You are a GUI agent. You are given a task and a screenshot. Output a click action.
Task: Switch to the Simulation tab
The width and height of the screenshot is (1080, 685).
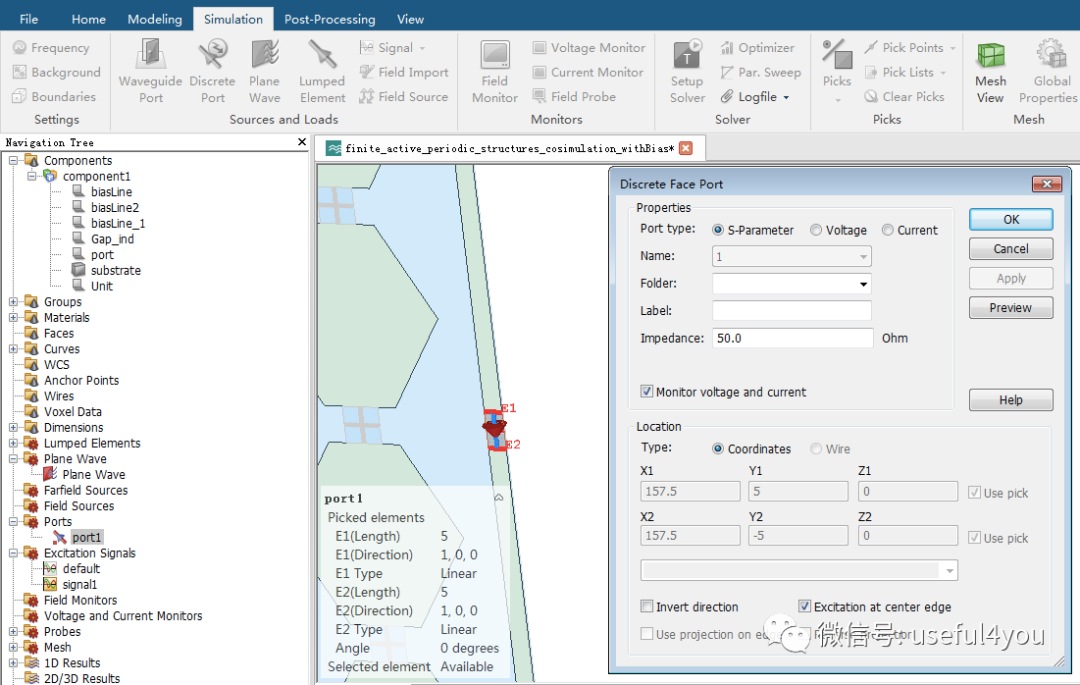(x=233, y=19)
